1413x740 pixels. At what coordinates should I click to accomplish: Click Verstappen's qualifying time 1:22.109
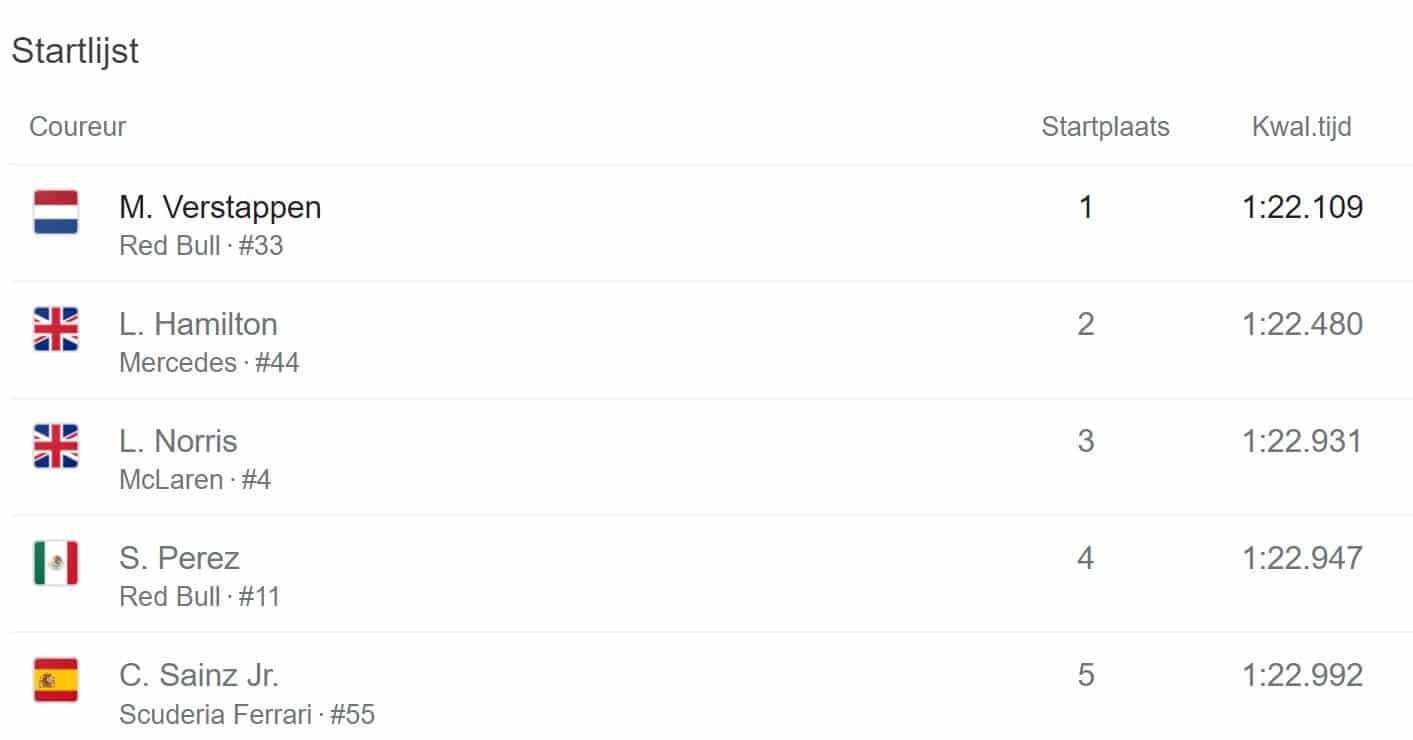pyautogui.click(x=1302, y=207)
